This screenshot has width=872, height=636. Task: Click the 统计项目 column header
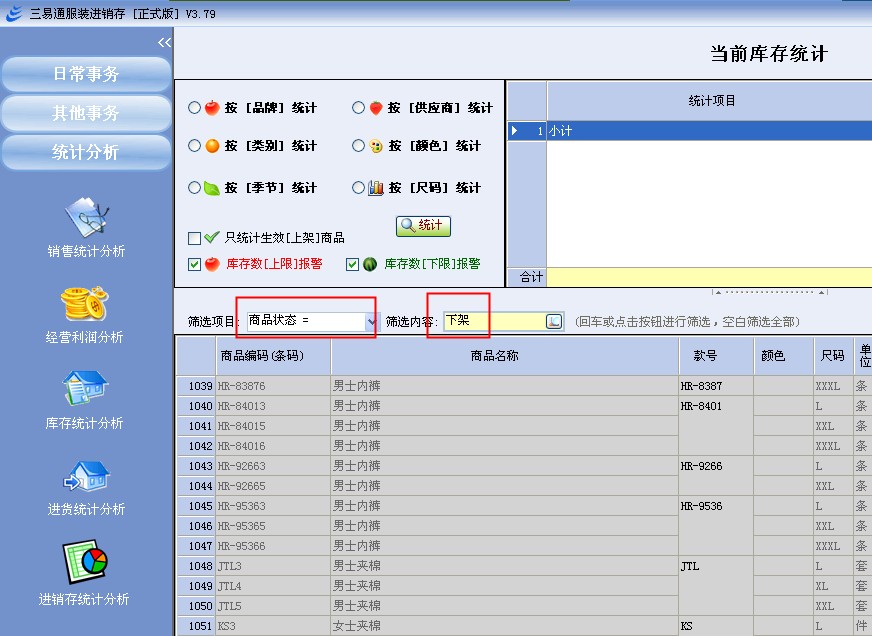(x=712, y=101)
